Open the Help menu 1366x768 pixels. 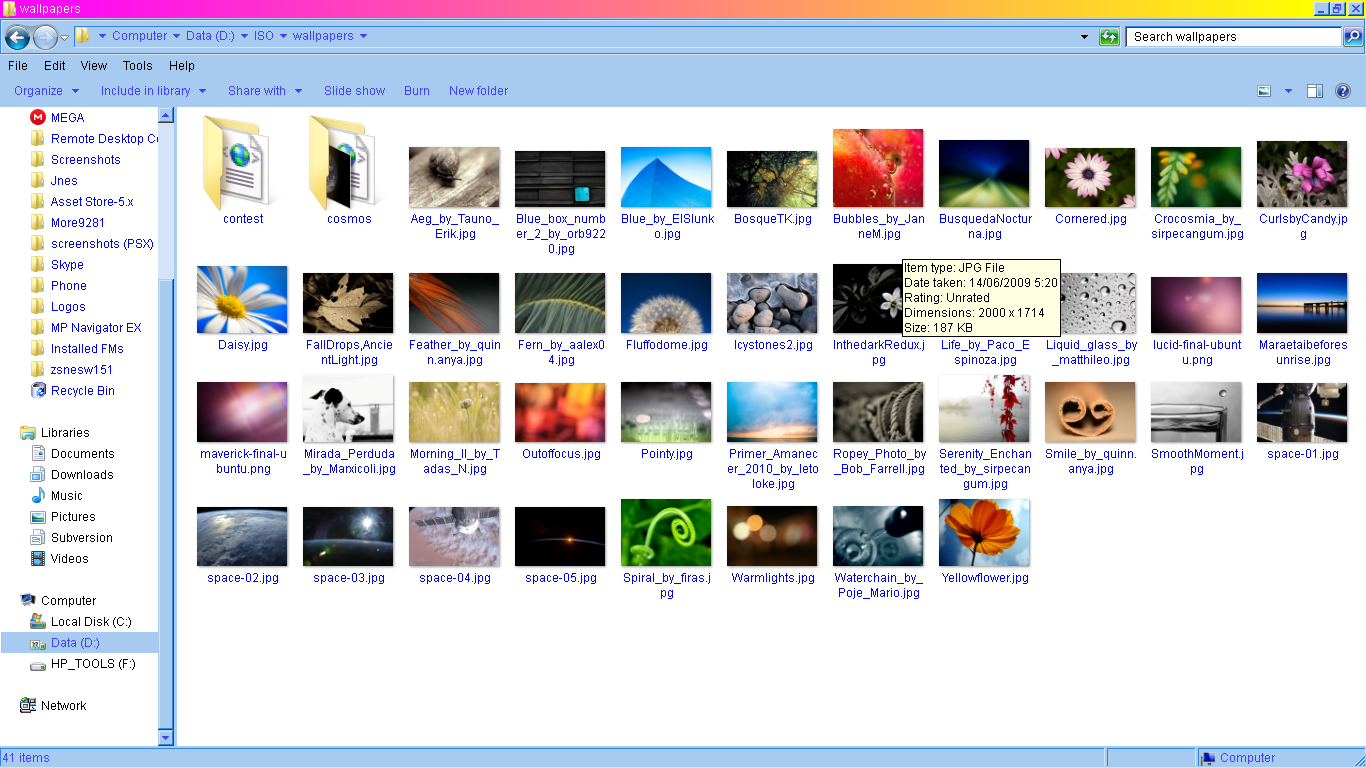coord(182,66)
